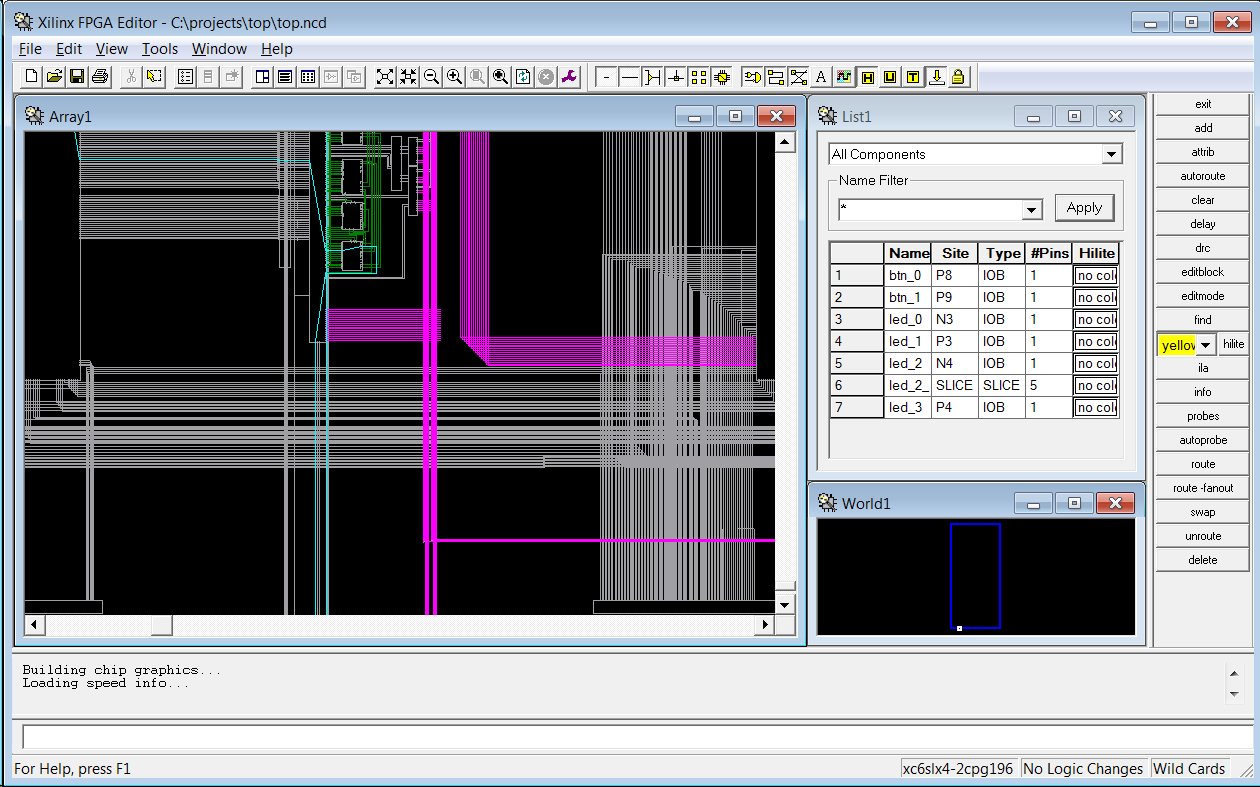The width and height of the screenshot is (1260, 787).
Task: Open the yellow highlight color dropdown
Action: (1206, 344)
